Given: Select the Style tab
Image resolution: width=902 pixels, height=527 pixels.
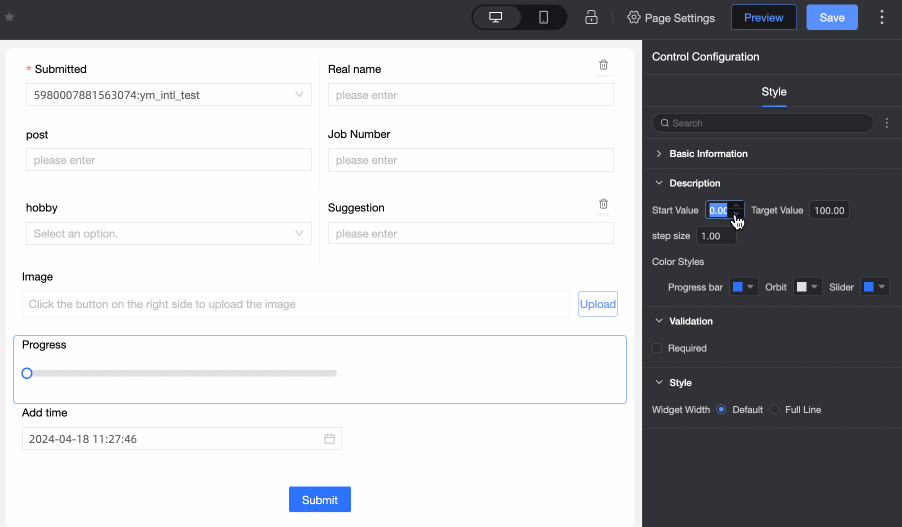Looking at the screenshot, I should point(774,92).
